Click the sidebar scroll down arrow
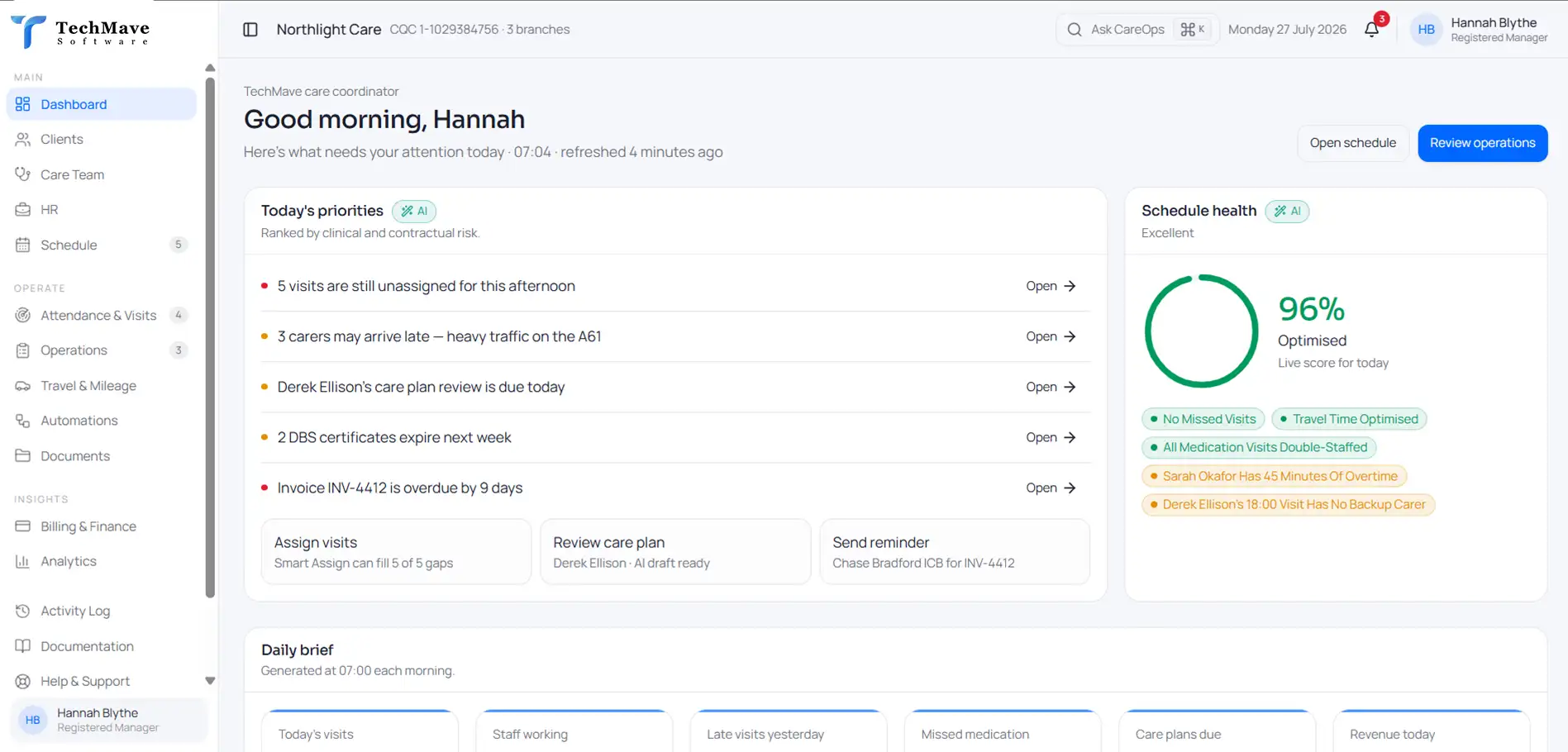This screenshot has height=752, width=1568. pyautogui.click(x=210, y=681)
